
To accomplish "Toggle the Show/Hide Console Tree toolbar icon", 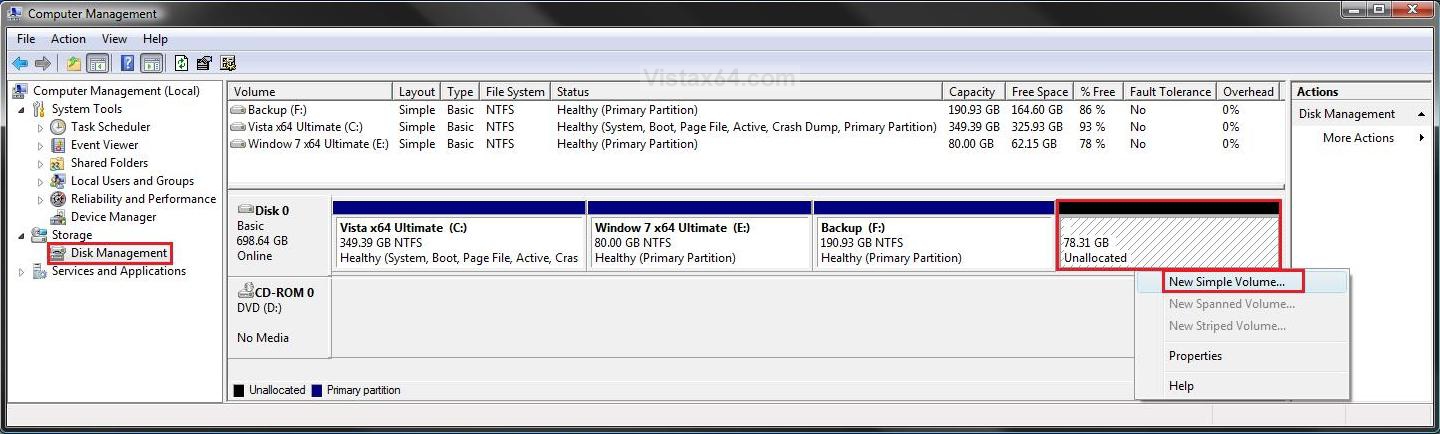I will [x=97, y=63].
